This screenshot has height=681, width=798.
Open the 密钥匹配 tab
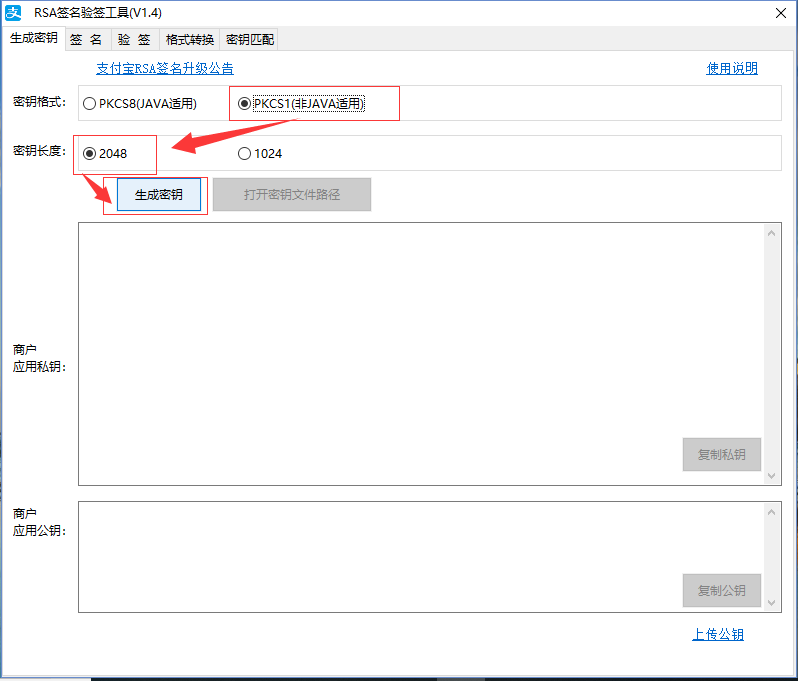point(249,40)
